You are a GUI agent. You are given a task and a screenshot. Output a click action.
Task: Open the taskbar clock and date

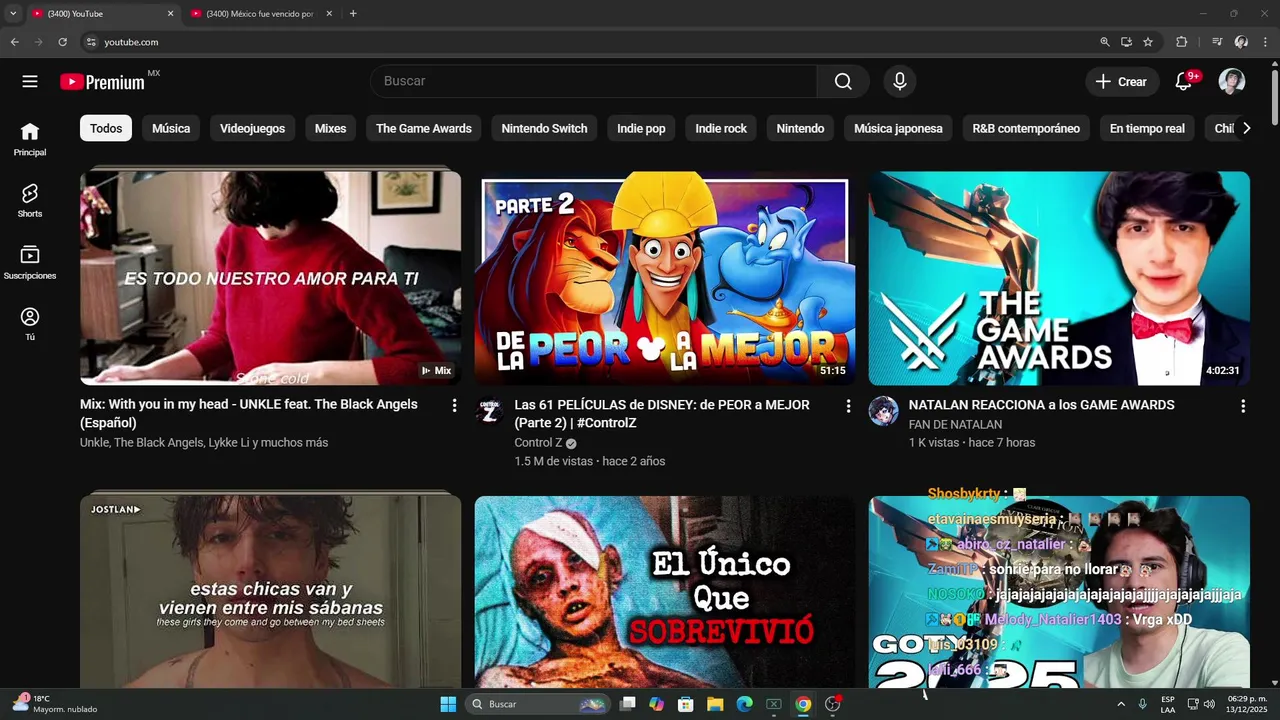click(x=1247, y=704)
